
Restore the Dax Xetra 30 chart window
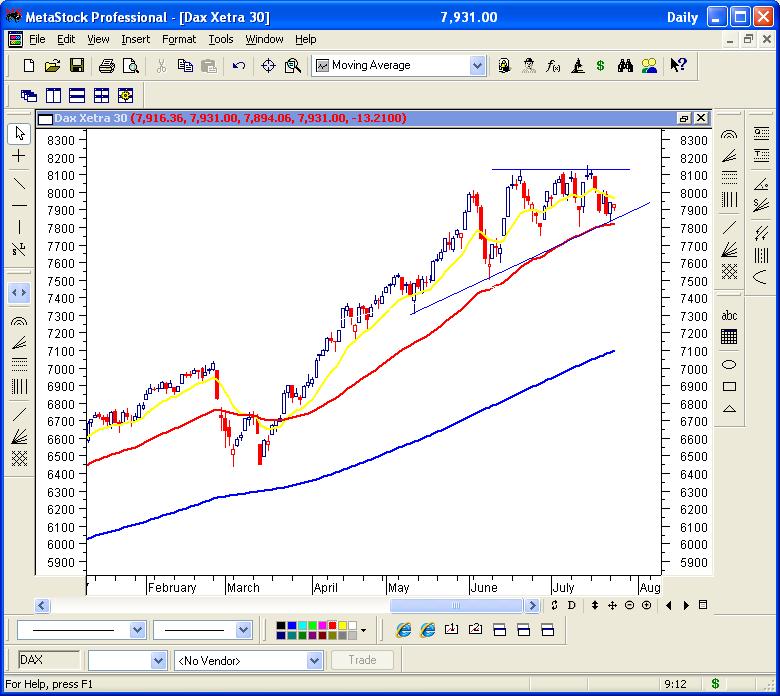683,118
